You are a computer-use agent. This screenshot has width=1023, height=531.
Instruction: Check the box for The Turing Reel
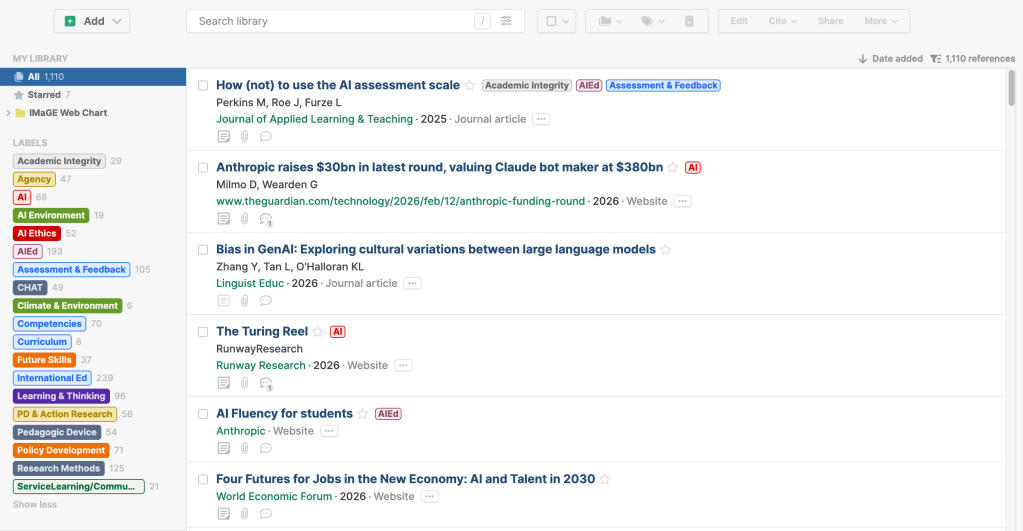[x=203, y=332]
